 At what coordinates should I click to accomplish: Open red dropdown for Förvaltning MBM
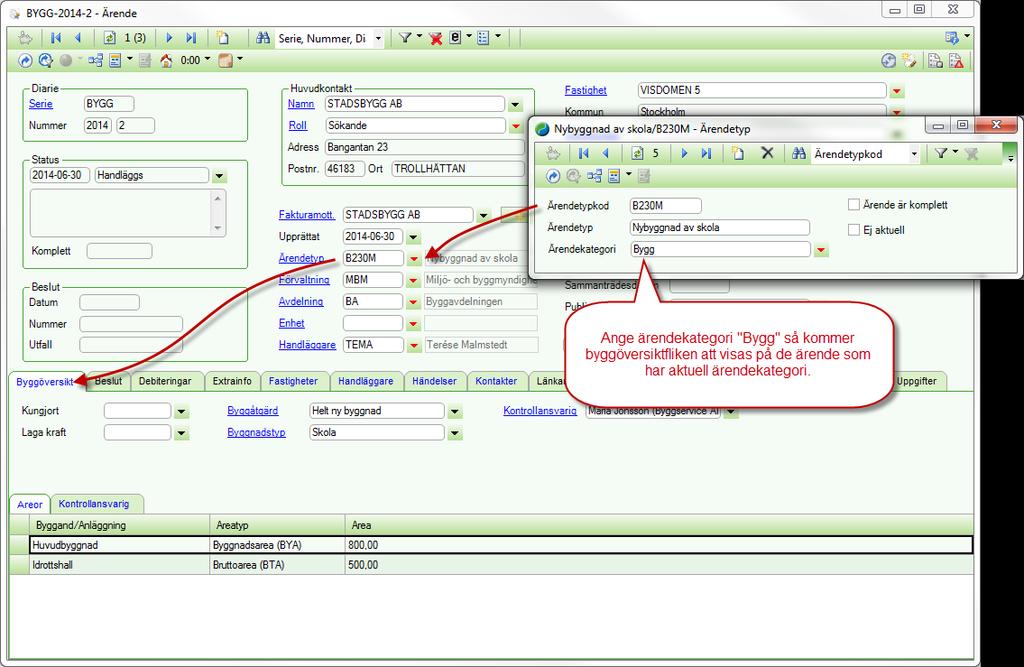click(413, 280)
